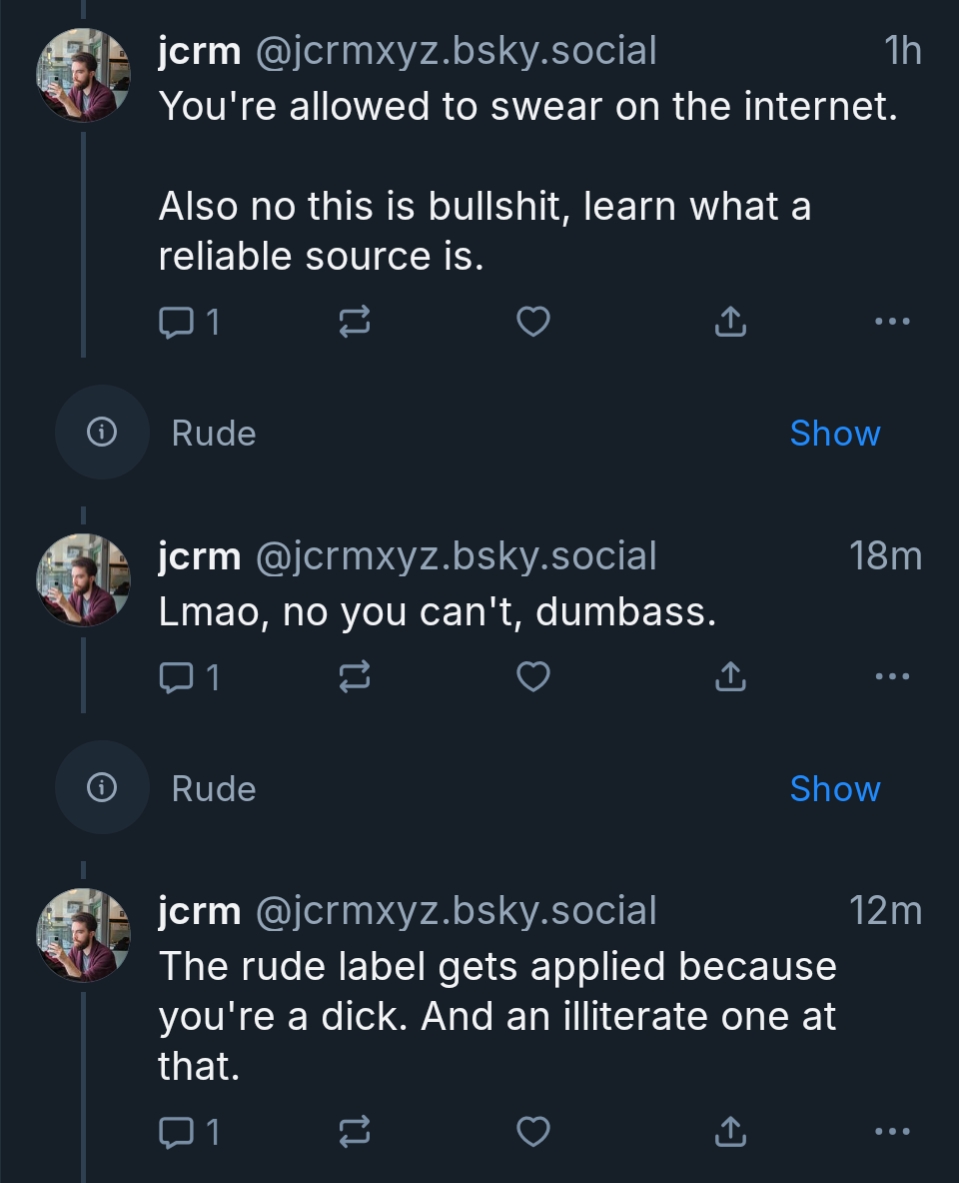The width and height of the screenshot is (959, 1183).
Task: Open jcrm's avatar on the 1h post
Action: [83, 75]
